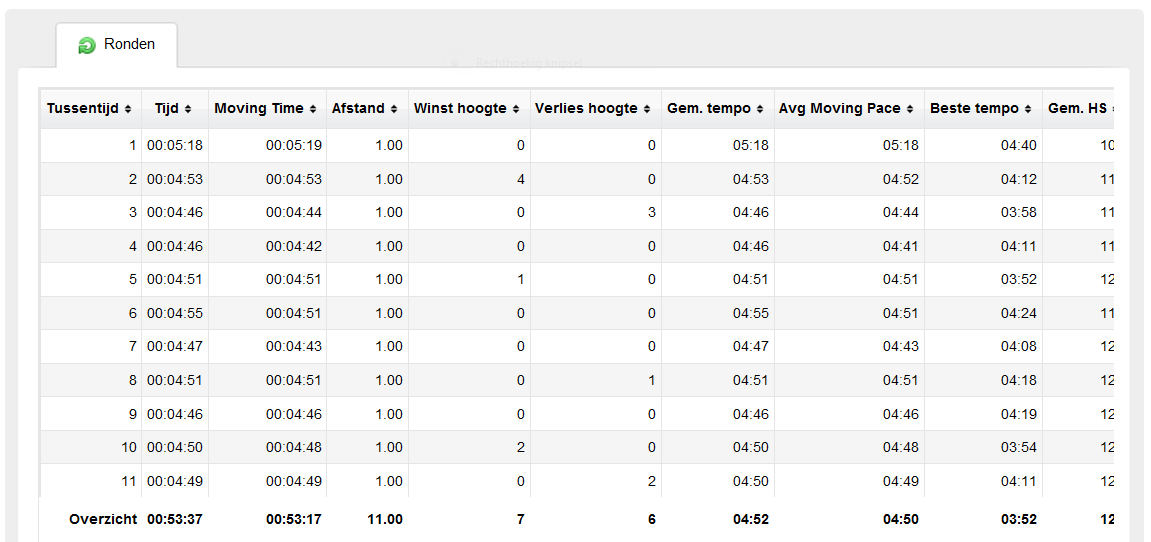The image size is (1151, 542).
Task: Click sort arrows beside Gem. tempo
Action: coord(760,109)
